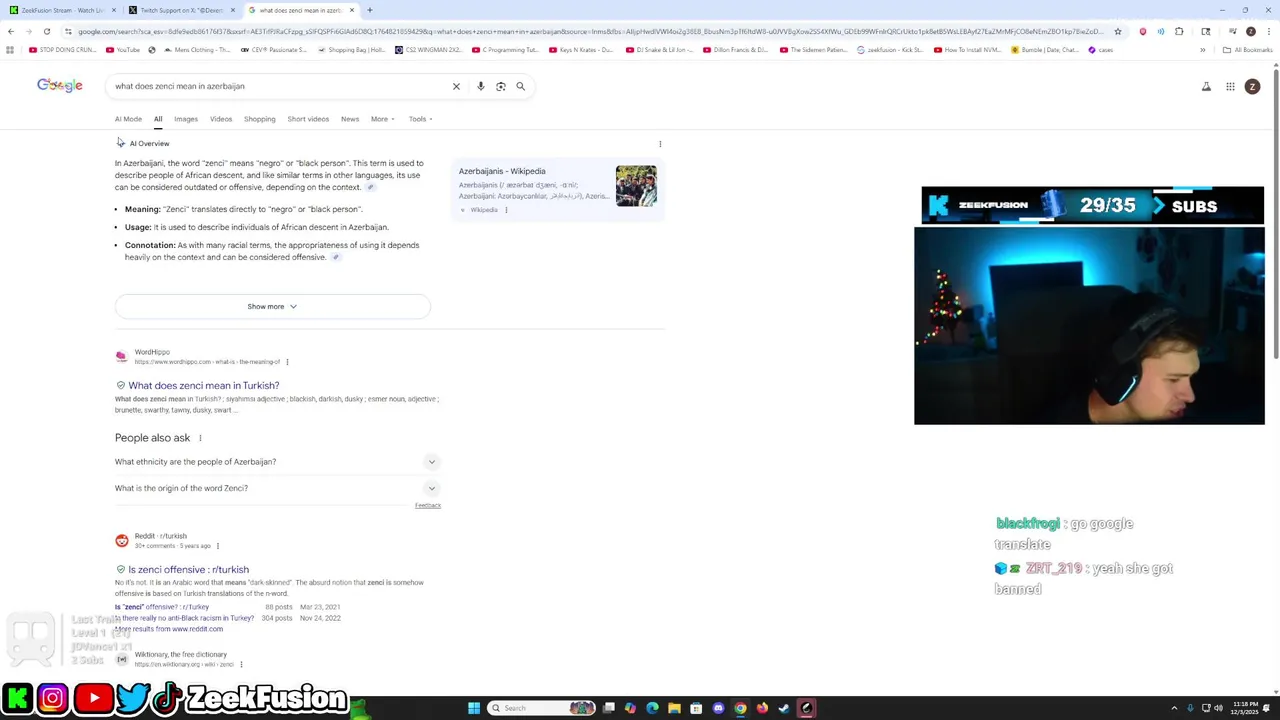The image size is (1280, 720).
Task: Open a new browser tab with plus
Action: 370,10
